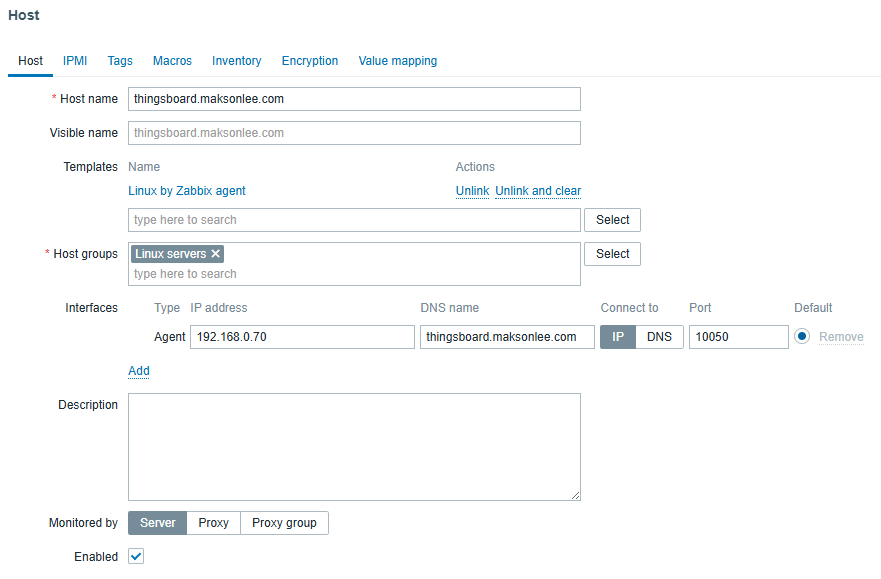
Task: Open the Inventory tab
Action: (237, 61)
